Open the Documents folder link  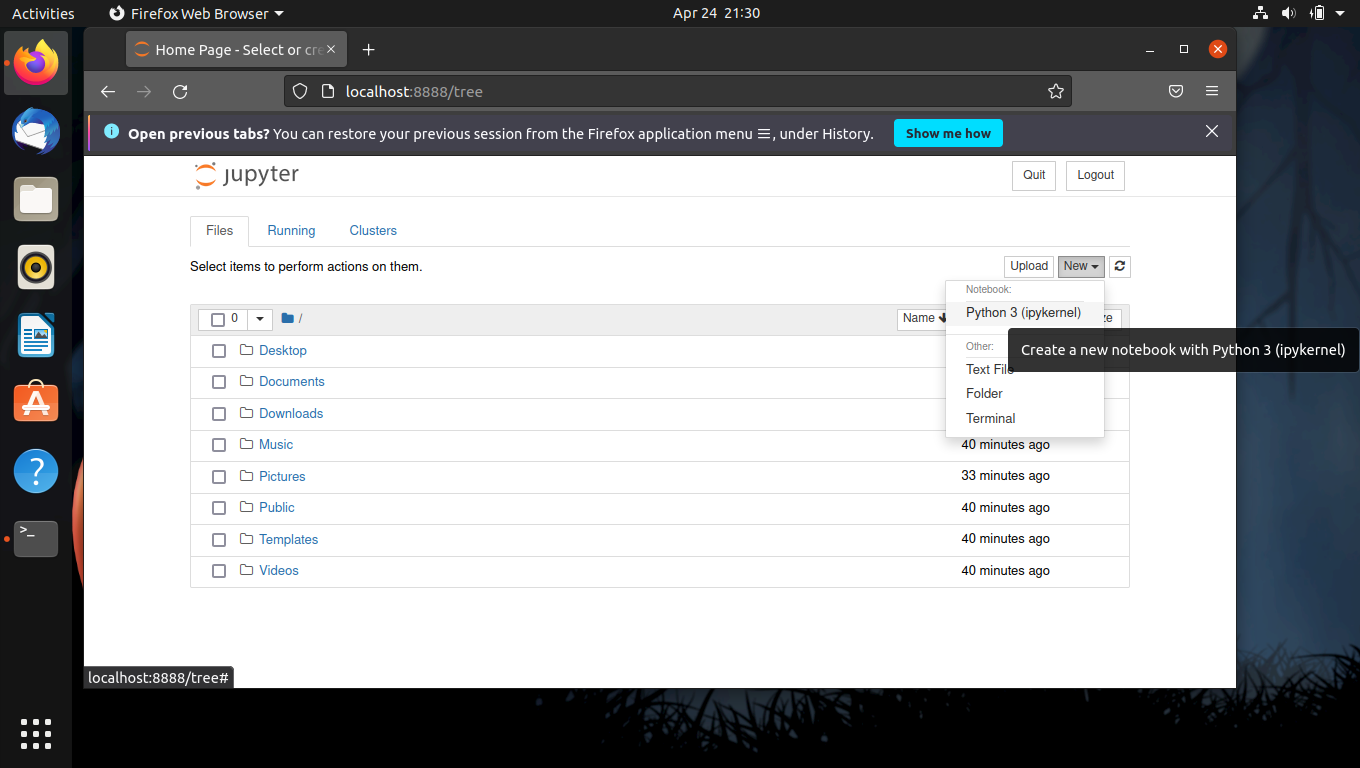[292, 382]
